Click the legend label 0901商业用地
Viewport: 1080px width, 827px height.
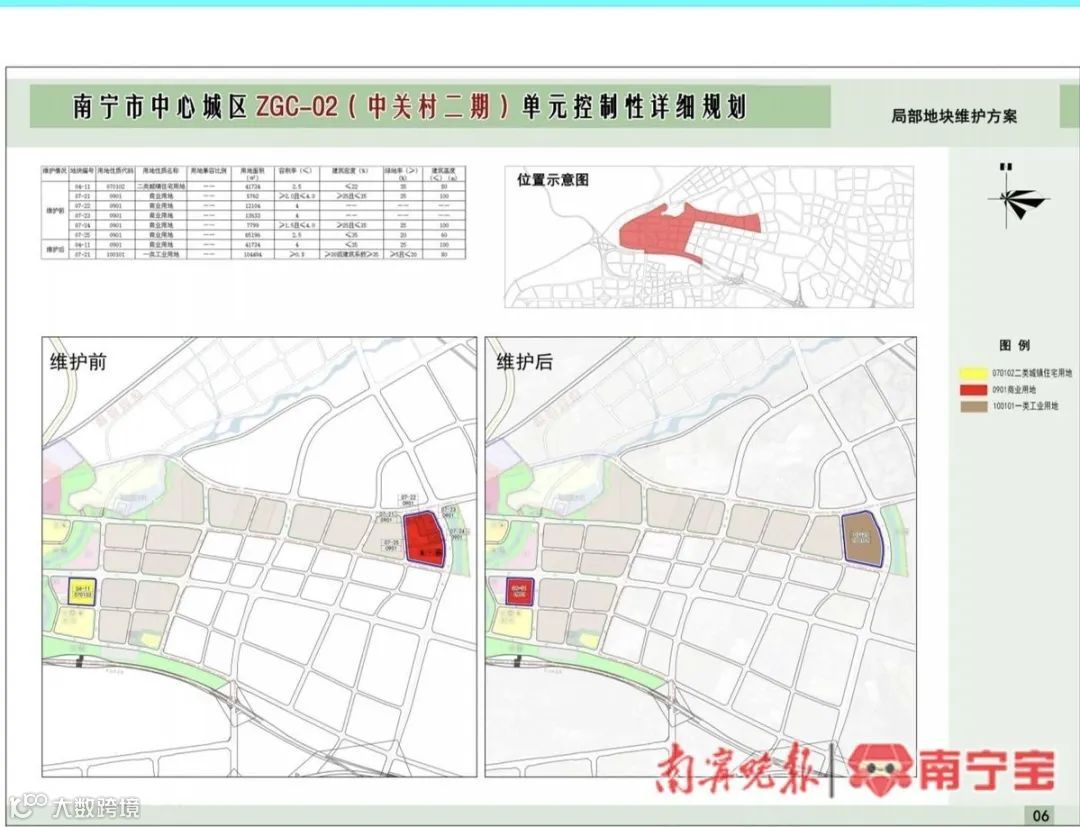coord(1014,390)
